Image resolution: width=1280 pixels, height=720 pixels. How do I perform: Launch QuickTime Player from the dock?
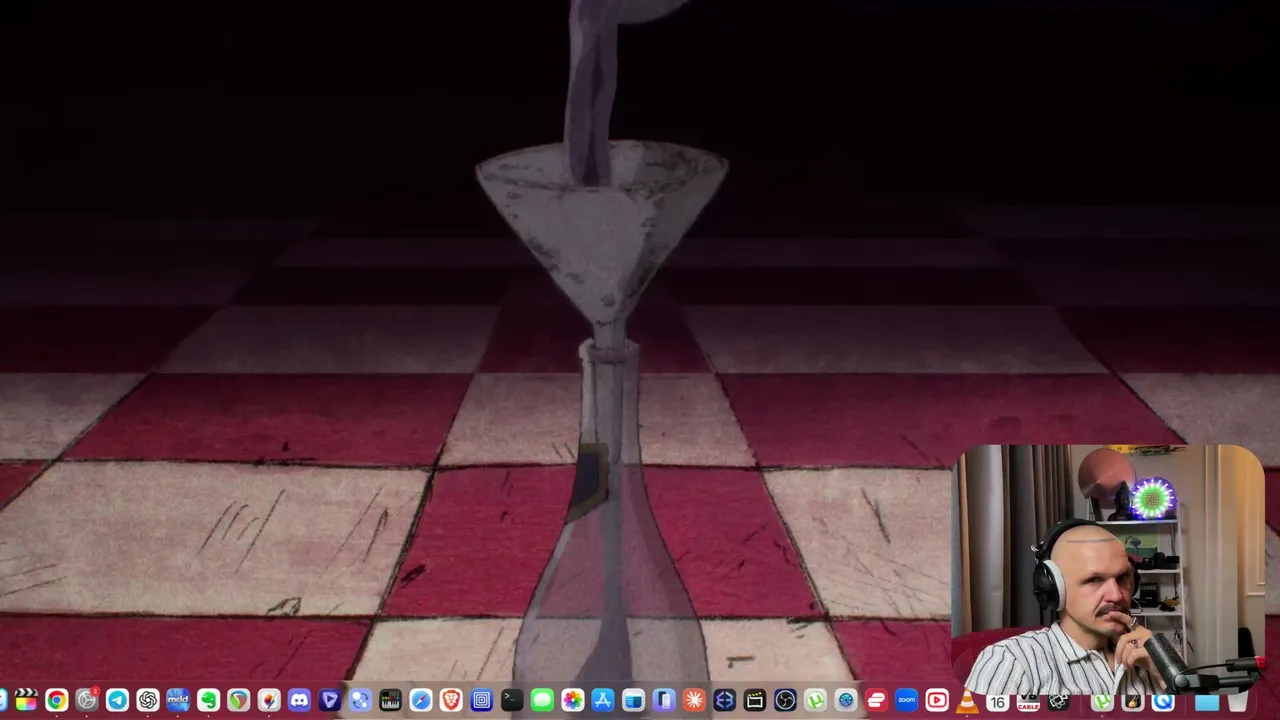point(1162,701)
